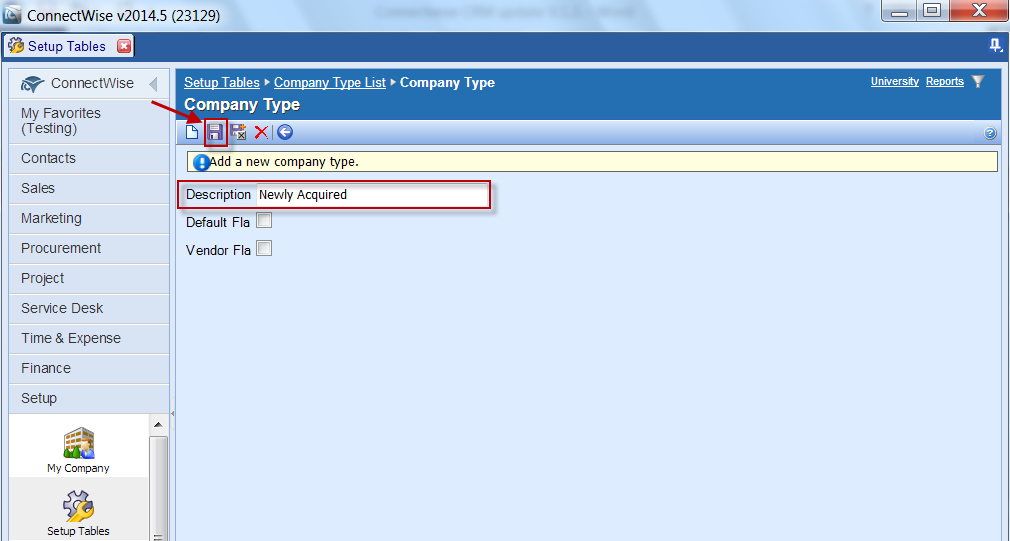This screenshot has width=1010, height=541.
Task: Click the blue info icon in message bar
Action: [200, 162]
